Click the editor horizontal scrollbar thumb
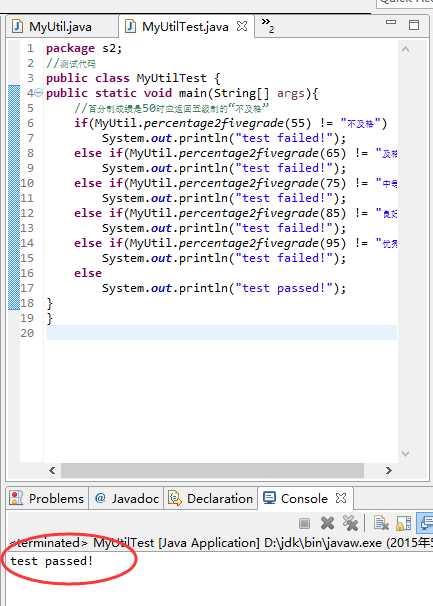This screenshot has height=606, width=433. click(212, 470)
